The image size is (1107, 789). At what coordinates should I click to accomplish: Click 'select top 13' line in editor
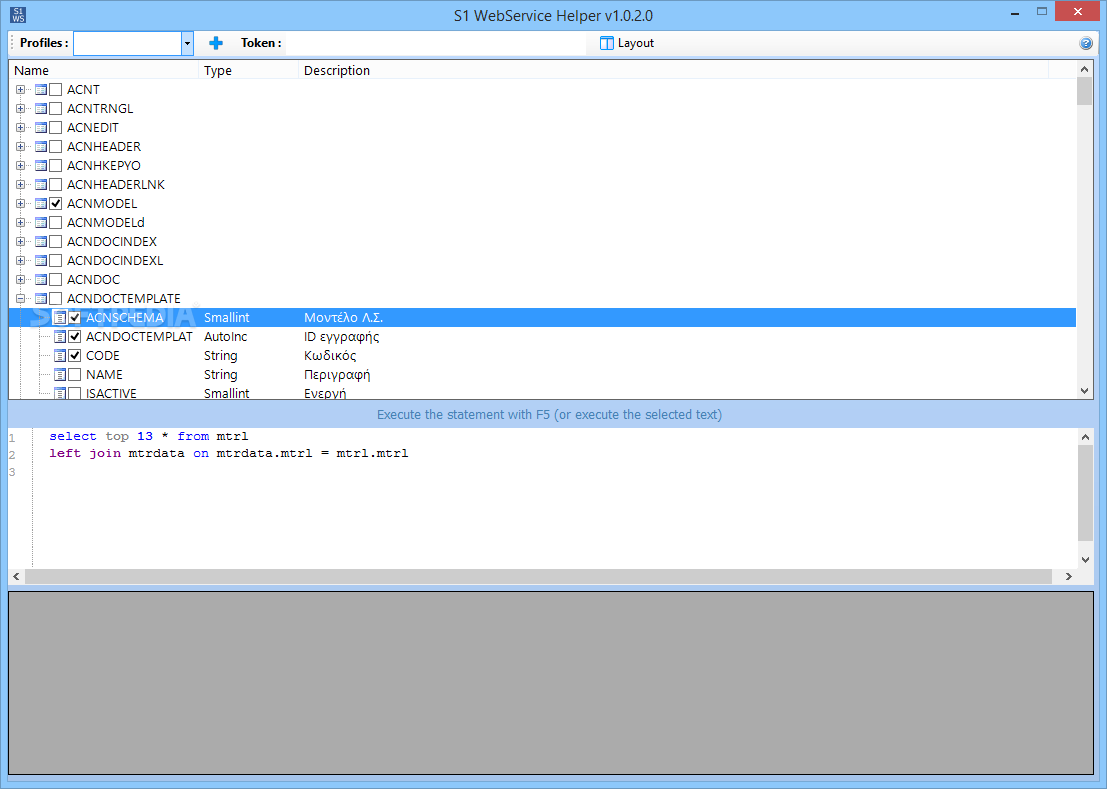(x=148, y=437)
